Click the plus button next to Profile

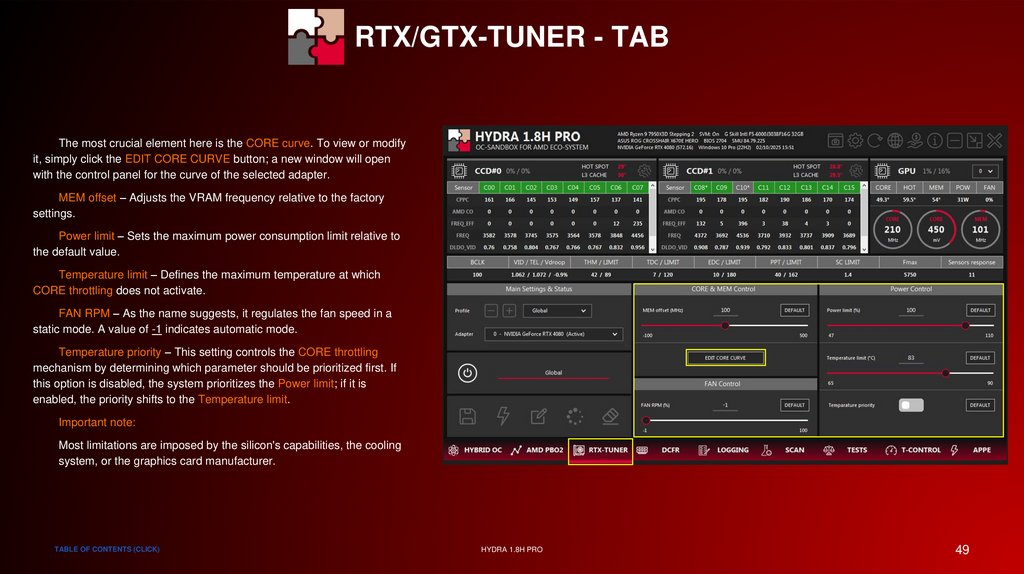coord(509,311)
